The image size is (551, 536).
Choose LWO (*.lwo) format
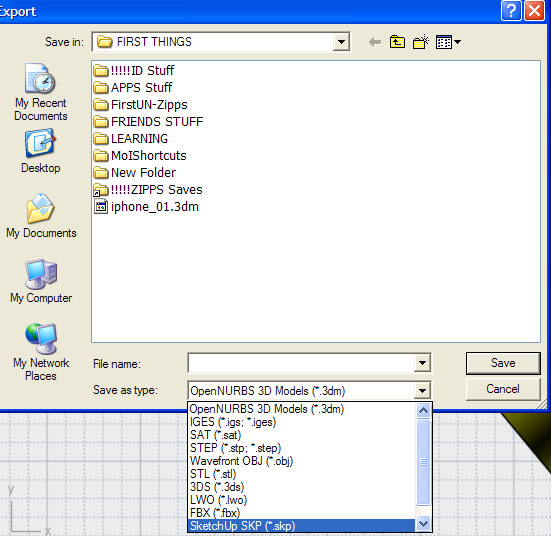pyautogui.click(x=302, y=500)
